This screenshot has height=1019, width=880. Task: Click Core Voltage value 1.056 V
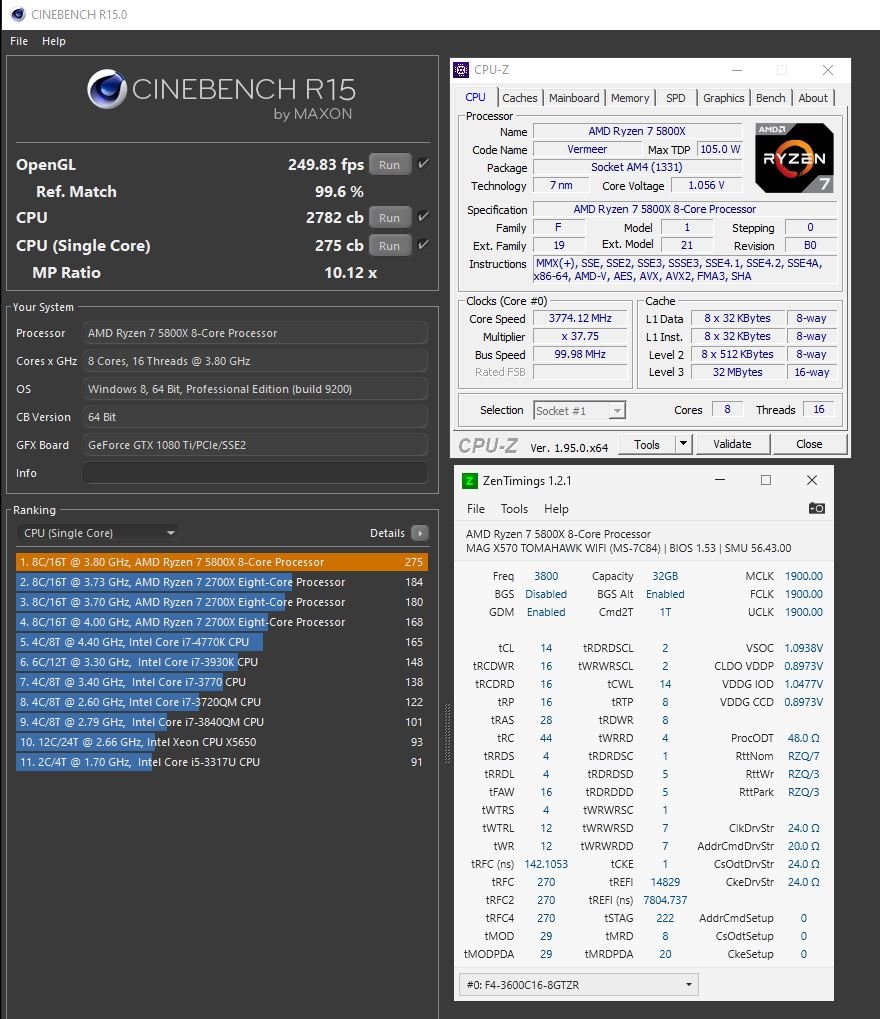pyautogui.click(x=706, y=185)
